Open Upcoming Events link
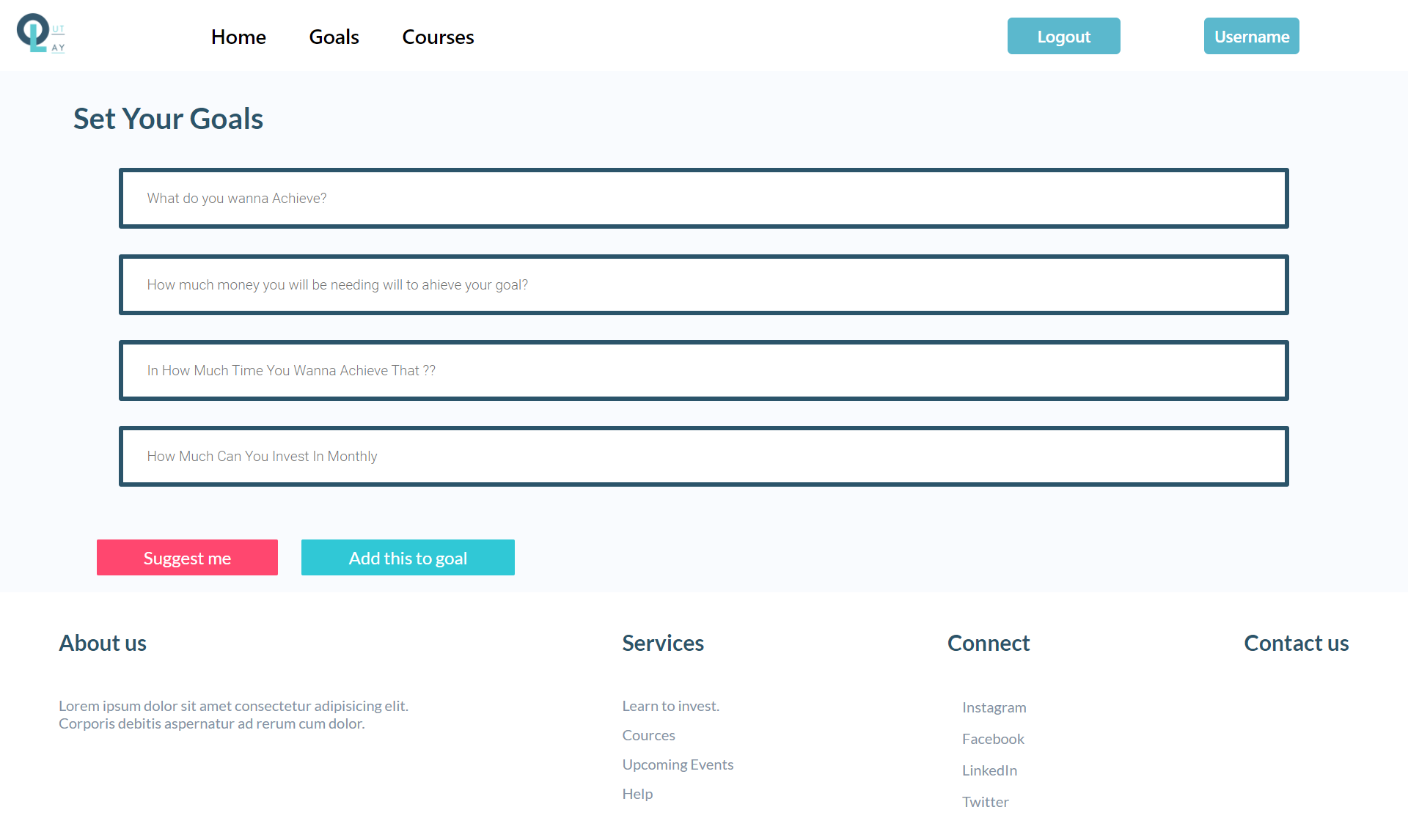 (x=678, y=765)
